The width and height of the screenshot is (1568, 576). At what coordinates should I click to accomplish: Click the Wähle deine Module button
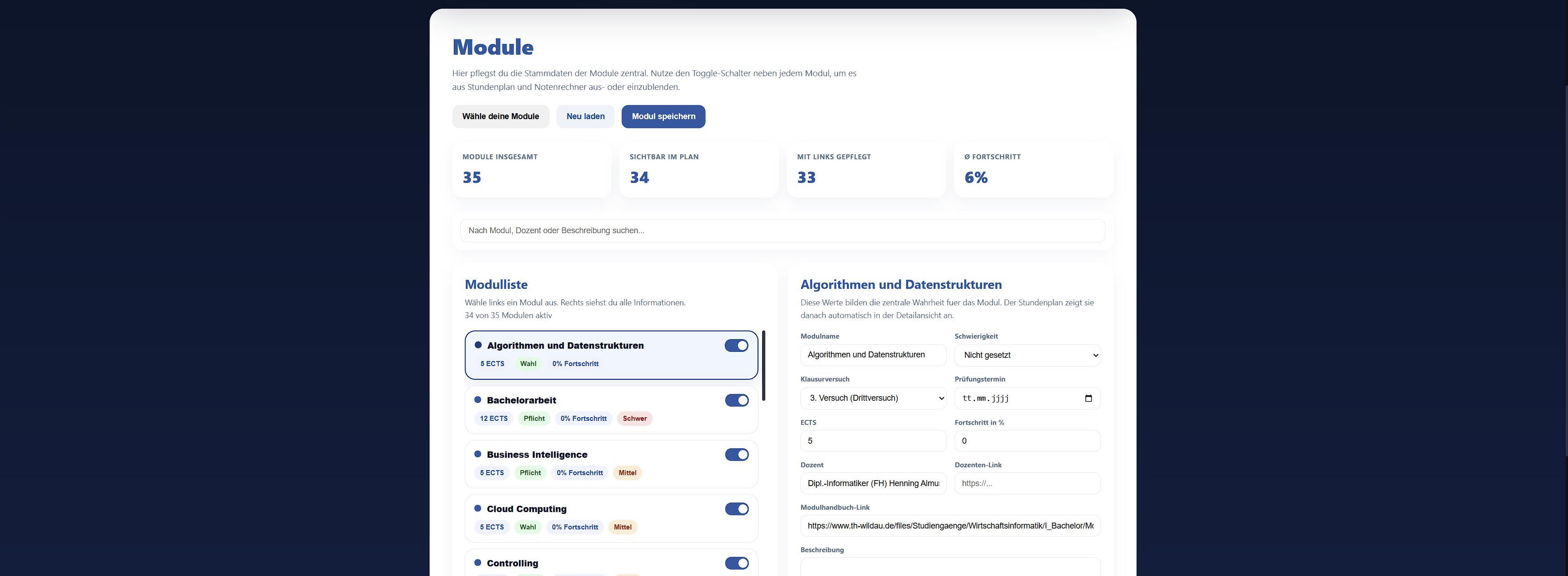[500, 116]
